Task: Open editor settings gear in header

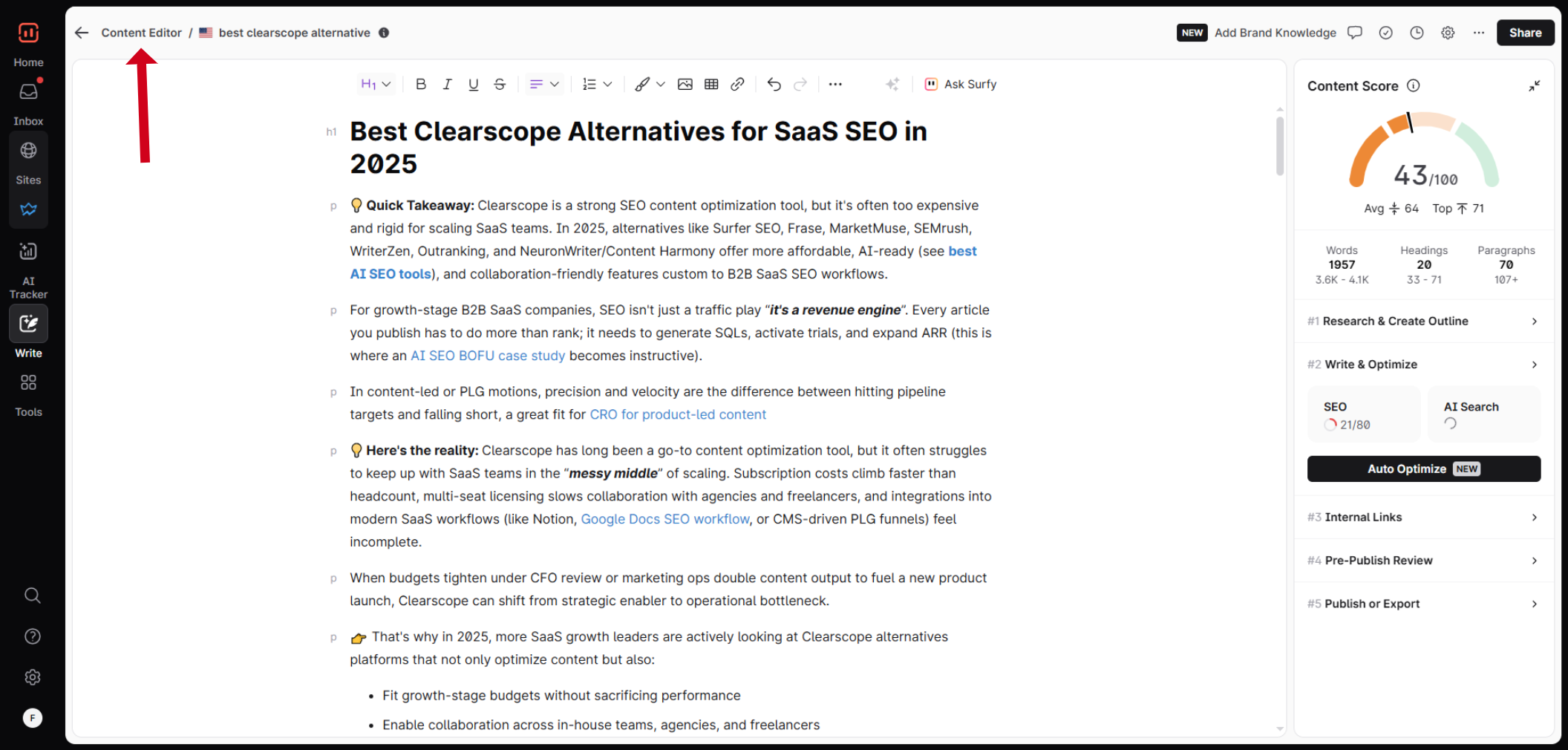Action: [x=1448, y=33]
